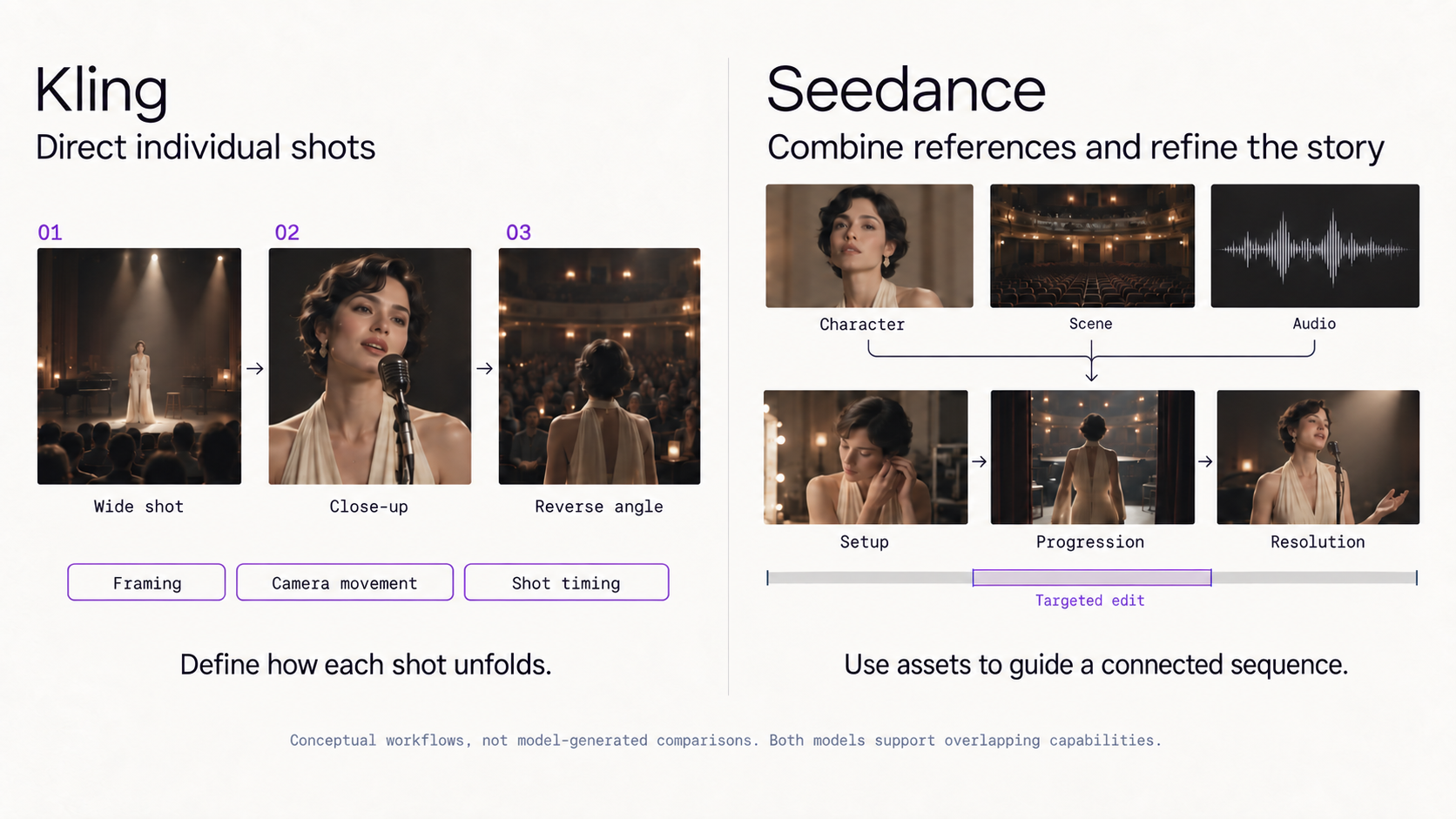
Task: Click the 'Wide shot' caption
Action: click(x=138, y=507)
